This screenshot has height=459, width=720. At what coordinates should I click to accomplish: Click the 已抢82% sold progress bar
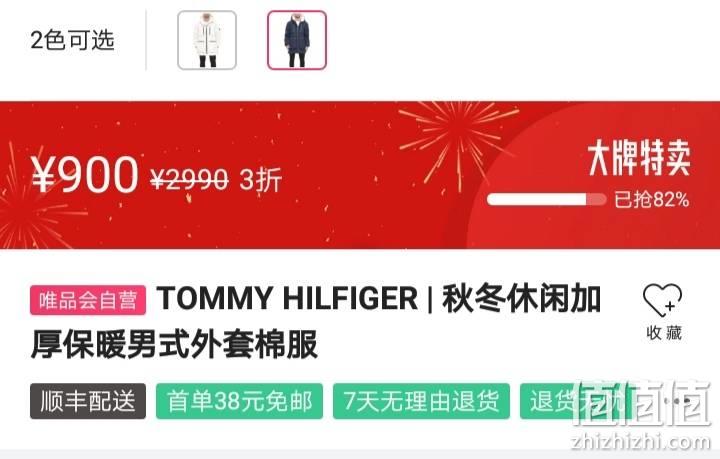(546, 200)
